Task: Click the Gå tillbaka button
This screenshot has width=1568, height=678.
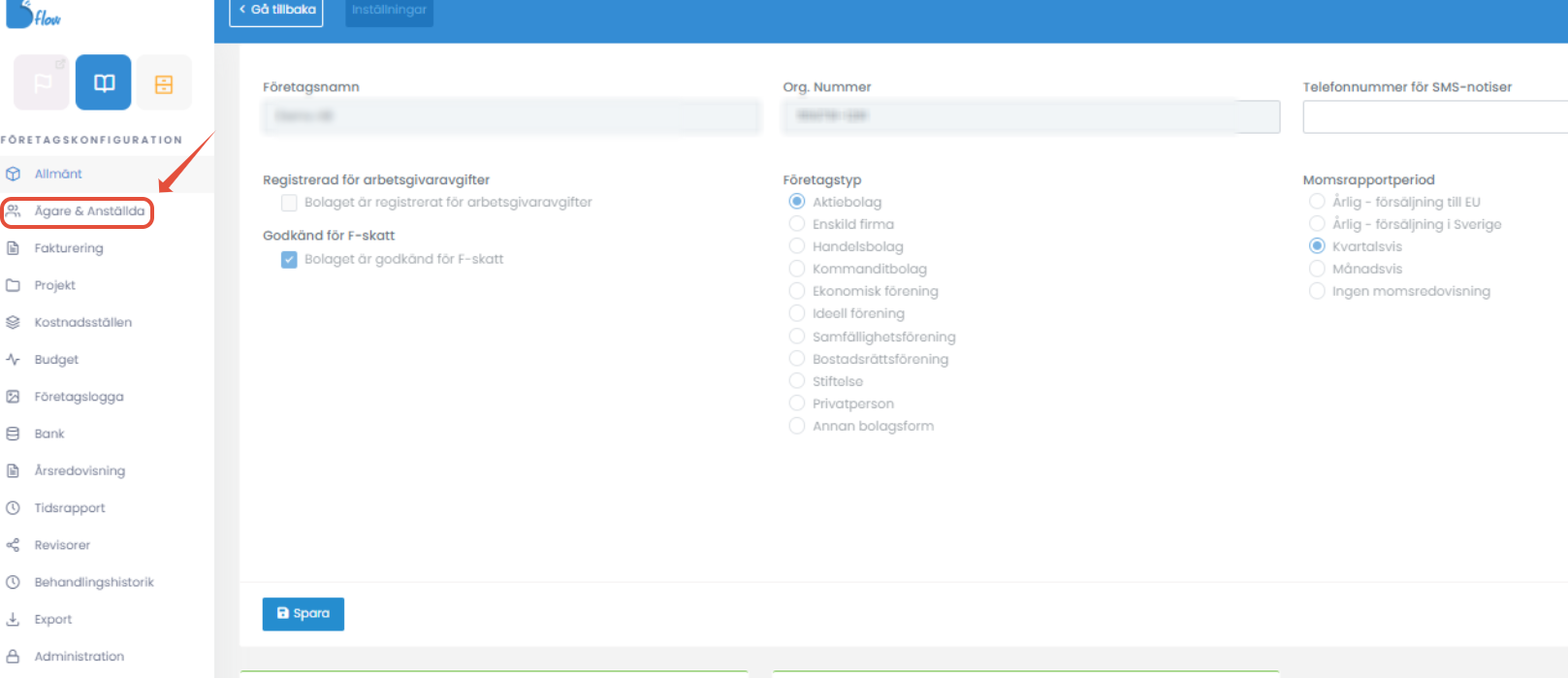Action: [x=276, y=11]
